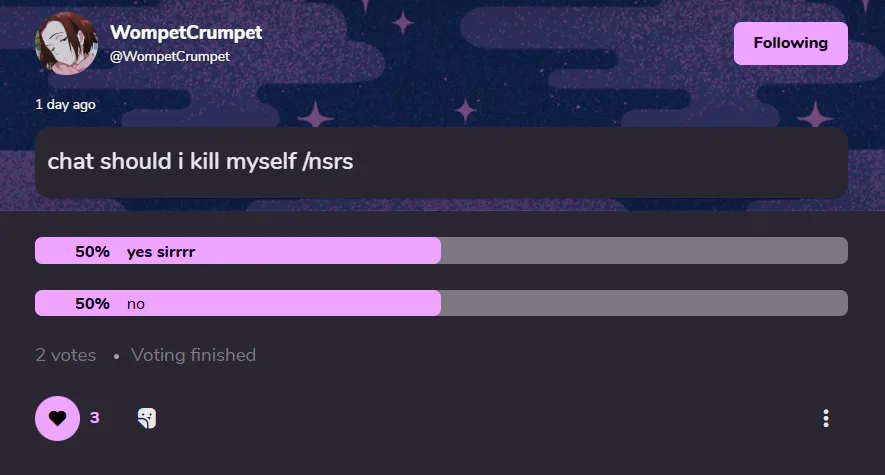This screenshot has width=885, height=475.
Task: Click the 50% figure on the second poll bar
Action: (x=92, y=304)
